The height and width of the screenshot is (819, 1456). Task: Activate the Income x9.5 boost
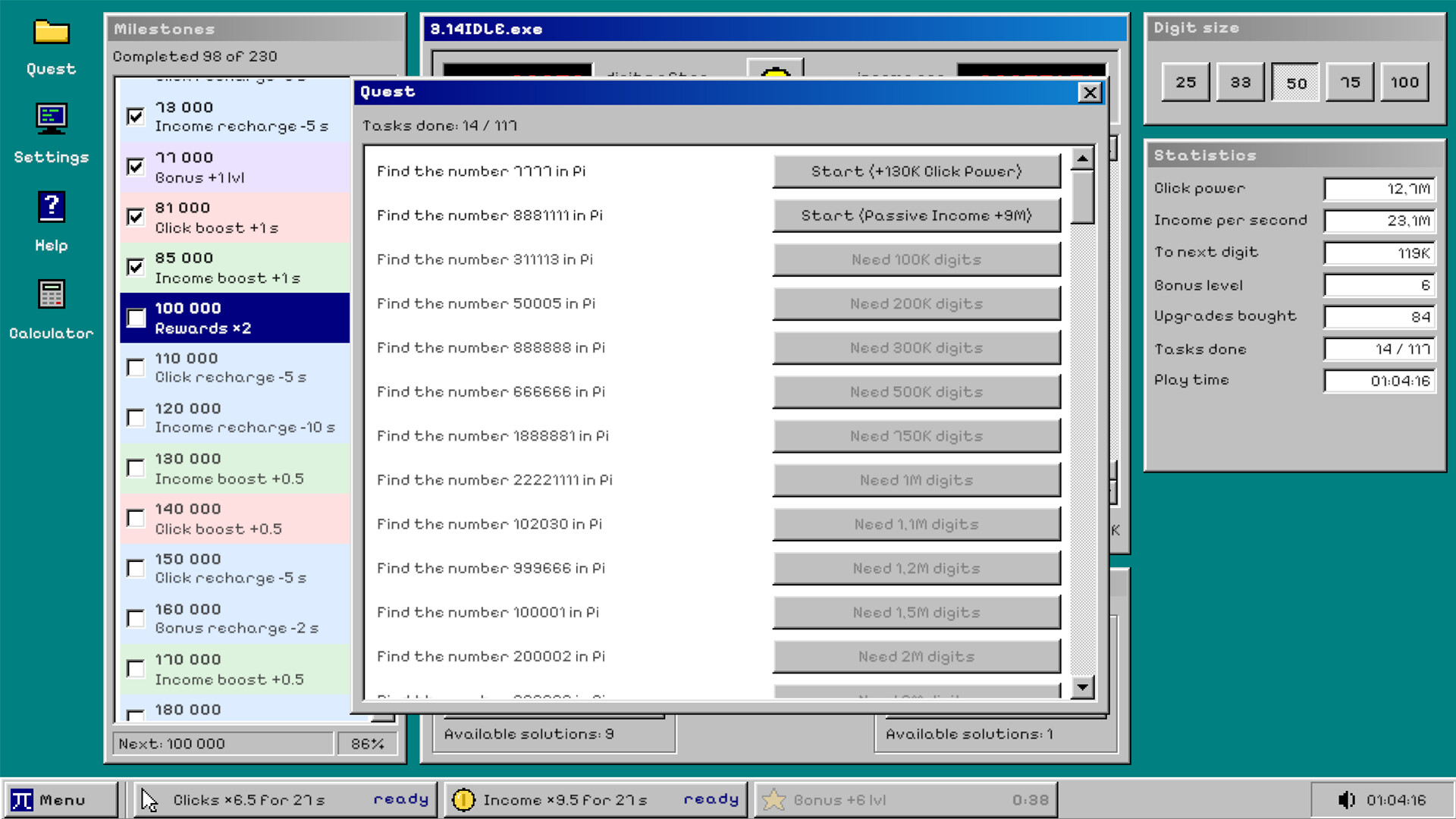(595, 800)
